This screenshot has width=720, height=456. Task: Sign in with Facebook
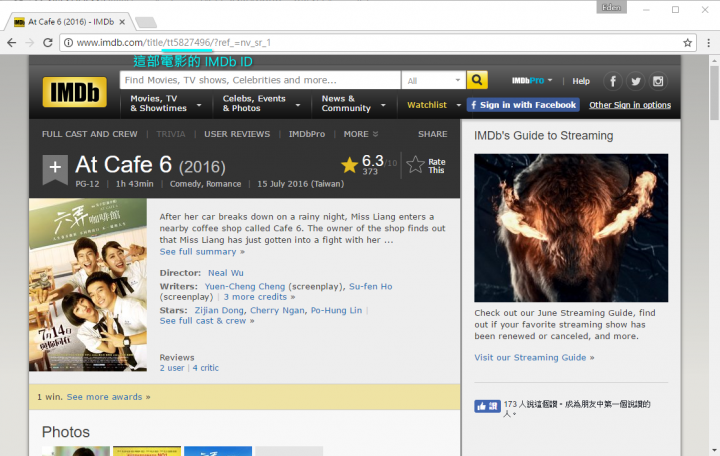(523, 105)
